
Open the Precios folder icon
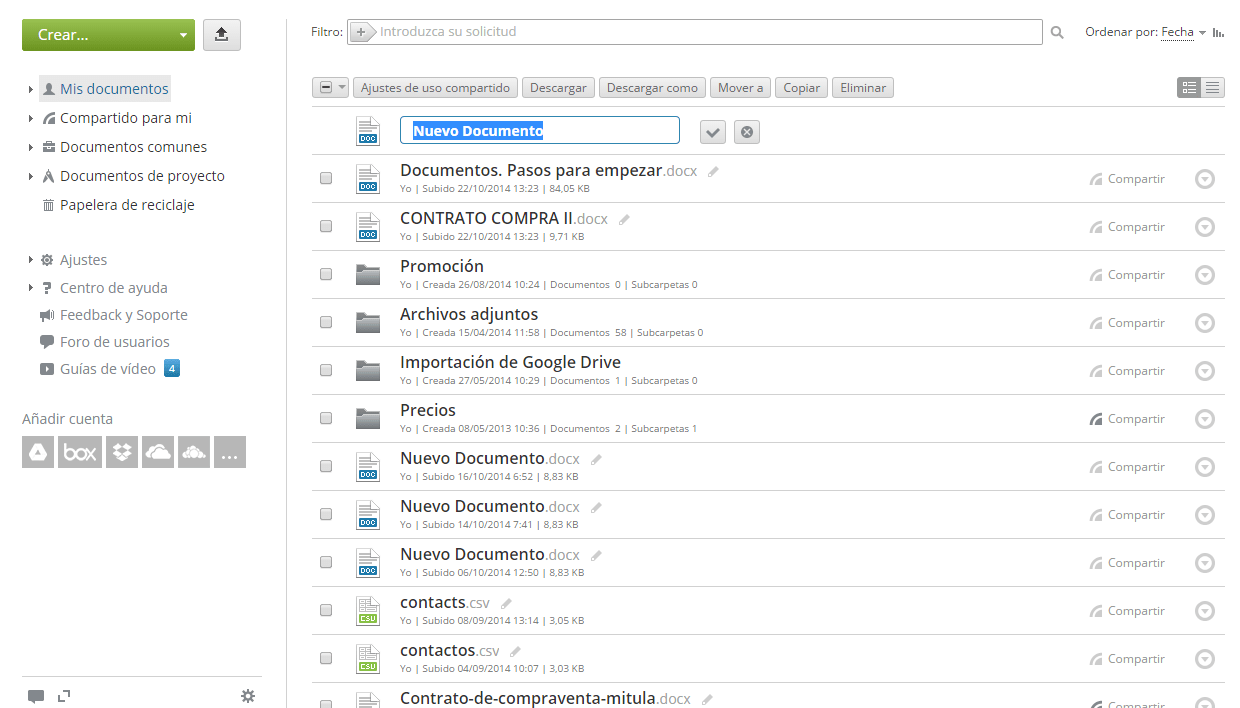coord(368,419)
